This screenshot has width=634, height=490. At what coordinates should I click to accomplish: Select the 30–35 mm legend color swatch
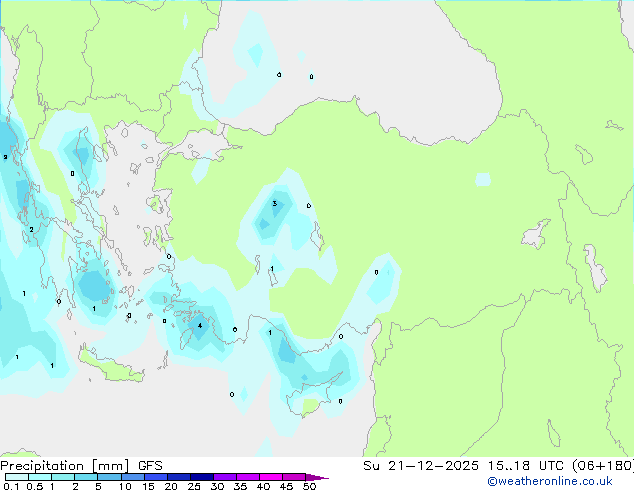(224, 477)
